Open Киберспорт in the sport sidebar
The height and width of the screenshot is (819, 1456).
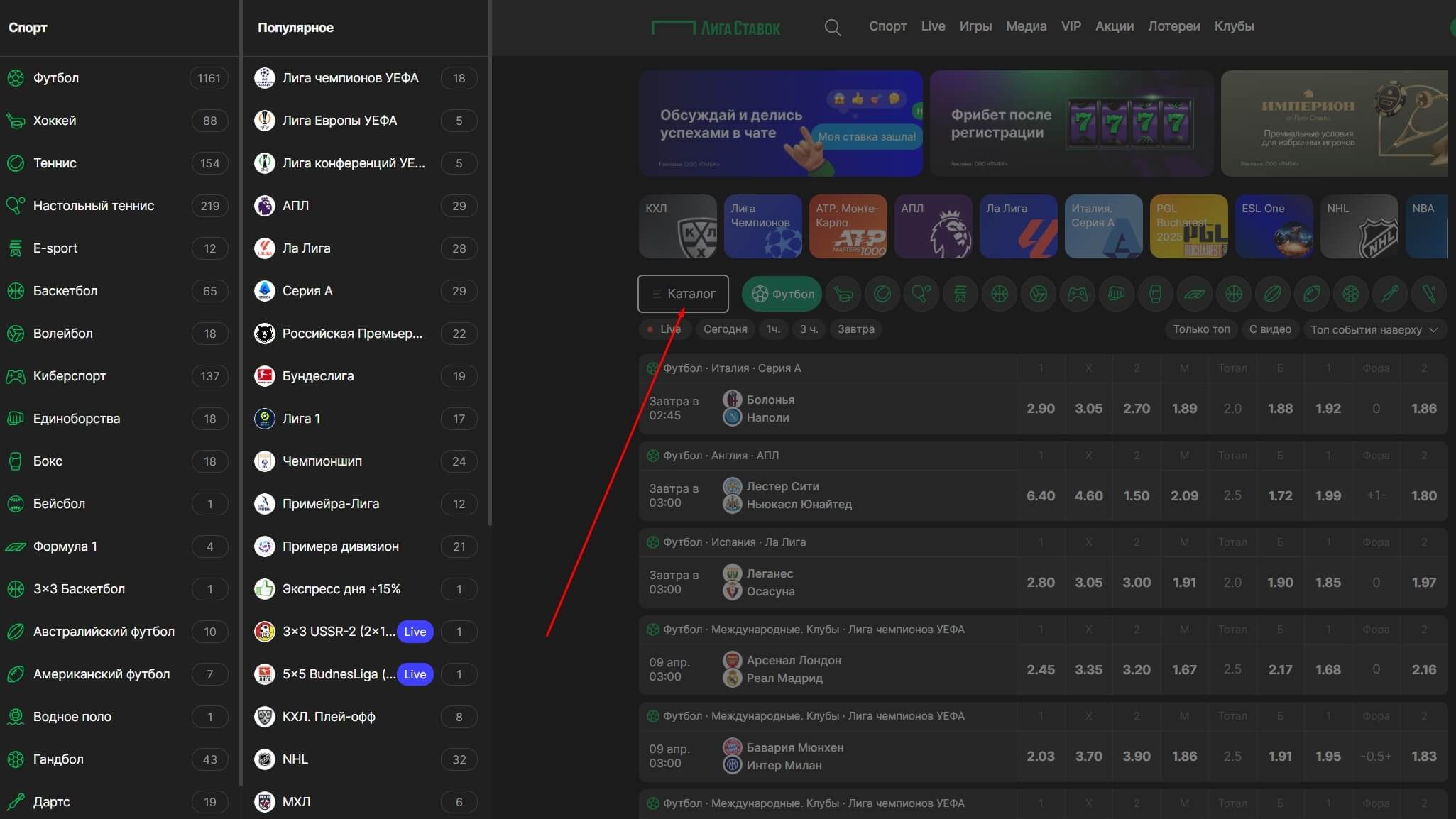(118, 376)
